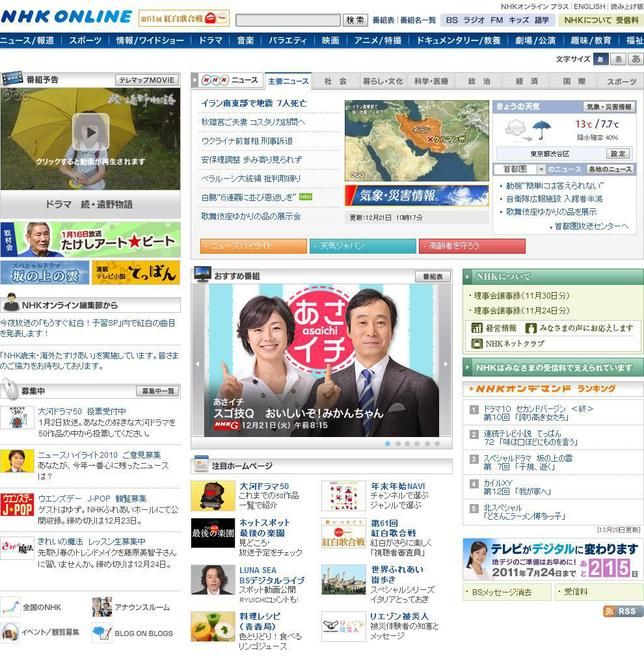The height and width of the screenshot is (666, 644).
Task: Open the ウエンズデー J-POP thumbnail icon
Action: 17,504
